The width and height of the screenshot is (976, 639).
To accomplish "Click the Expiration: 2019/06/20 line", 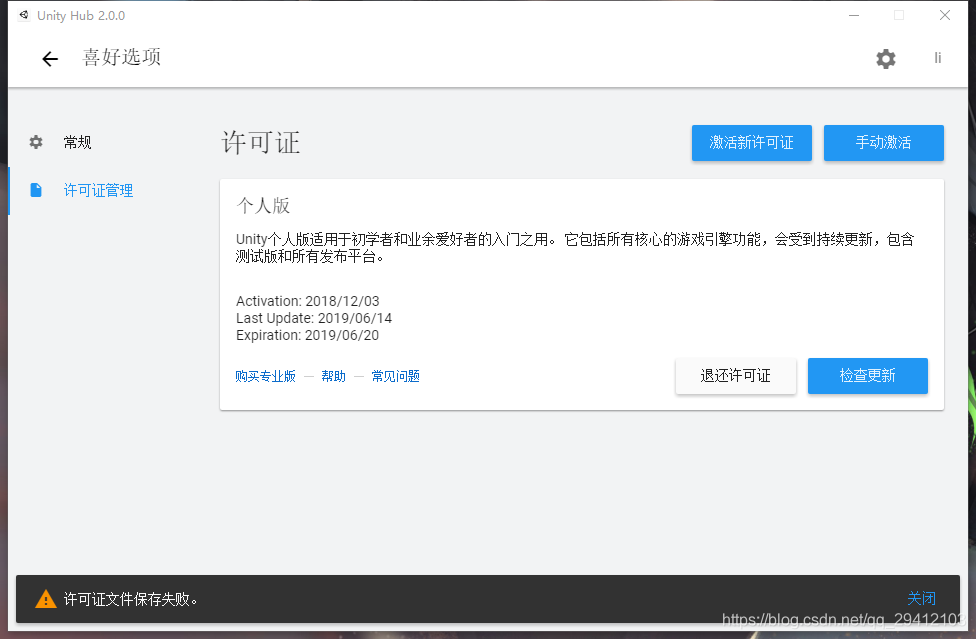I will coord(307,335).
